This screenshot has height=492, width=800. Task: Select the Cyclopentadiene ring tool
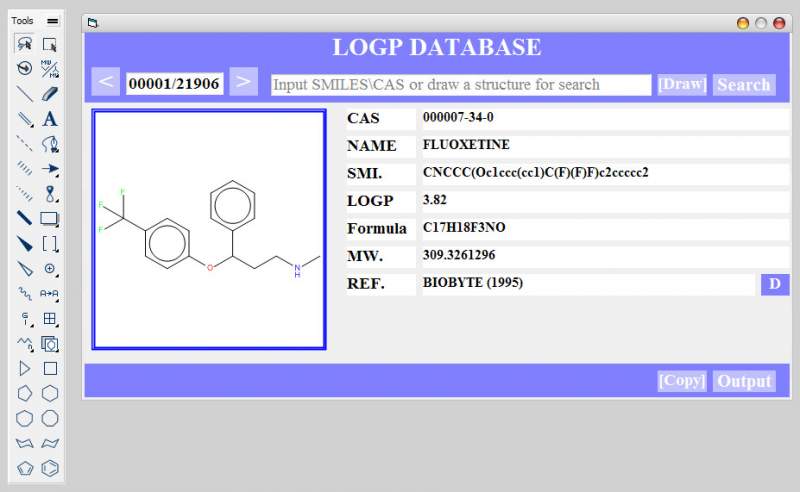[24, 468]
